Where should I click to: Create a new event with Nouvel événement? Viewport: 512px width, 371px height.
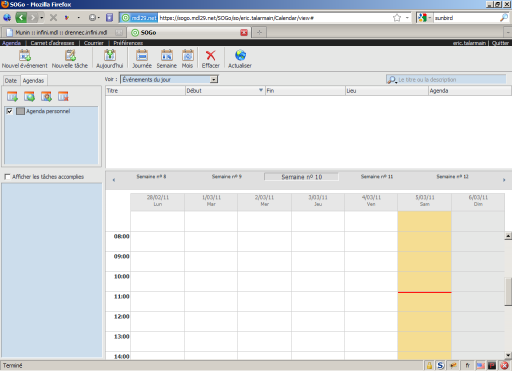25,59
